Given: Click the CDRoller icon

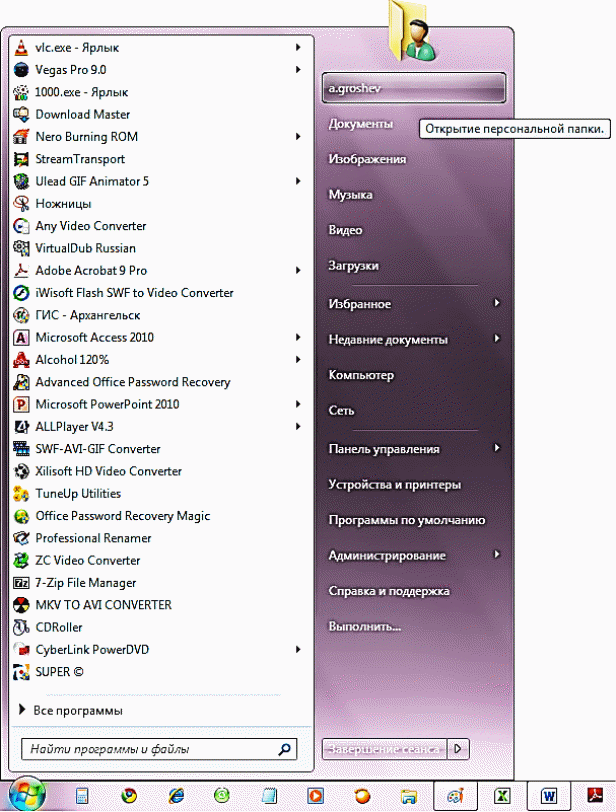Looking at the screenshot, I should click(21, 628).
